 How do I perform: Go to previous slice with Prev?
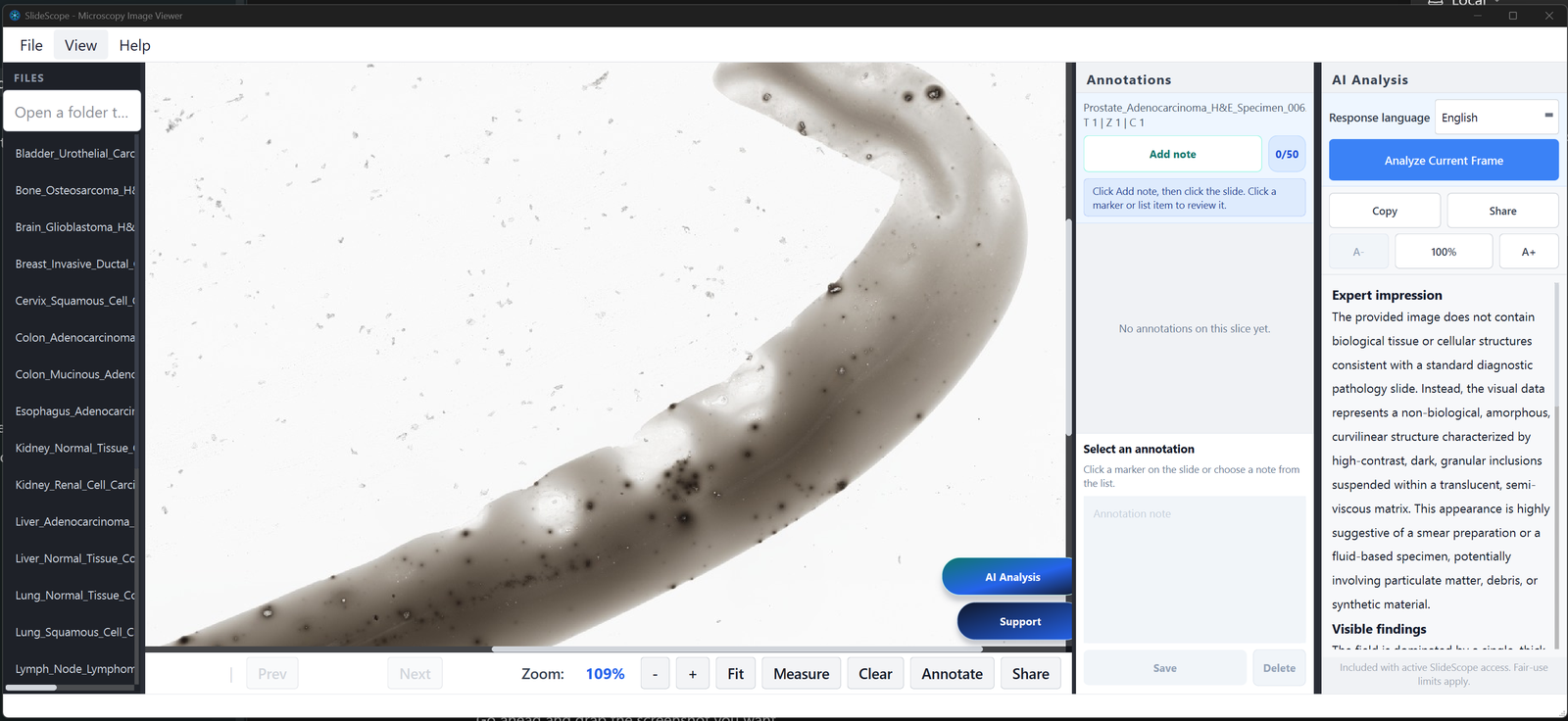click(x=271, y=674)
